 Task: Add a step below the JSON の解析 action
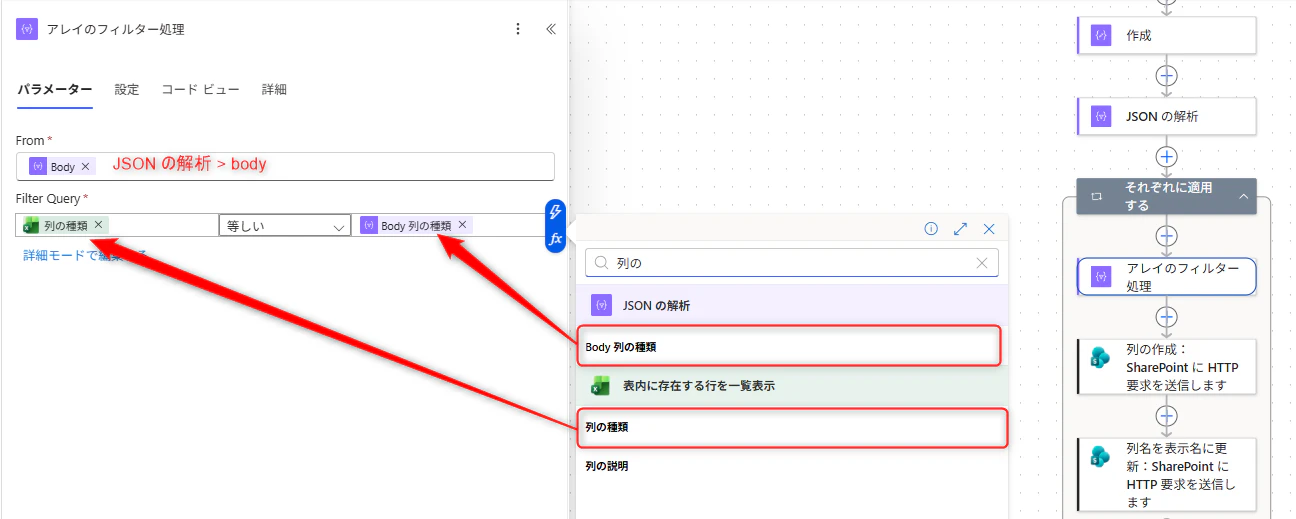[x=1166, y=157]
